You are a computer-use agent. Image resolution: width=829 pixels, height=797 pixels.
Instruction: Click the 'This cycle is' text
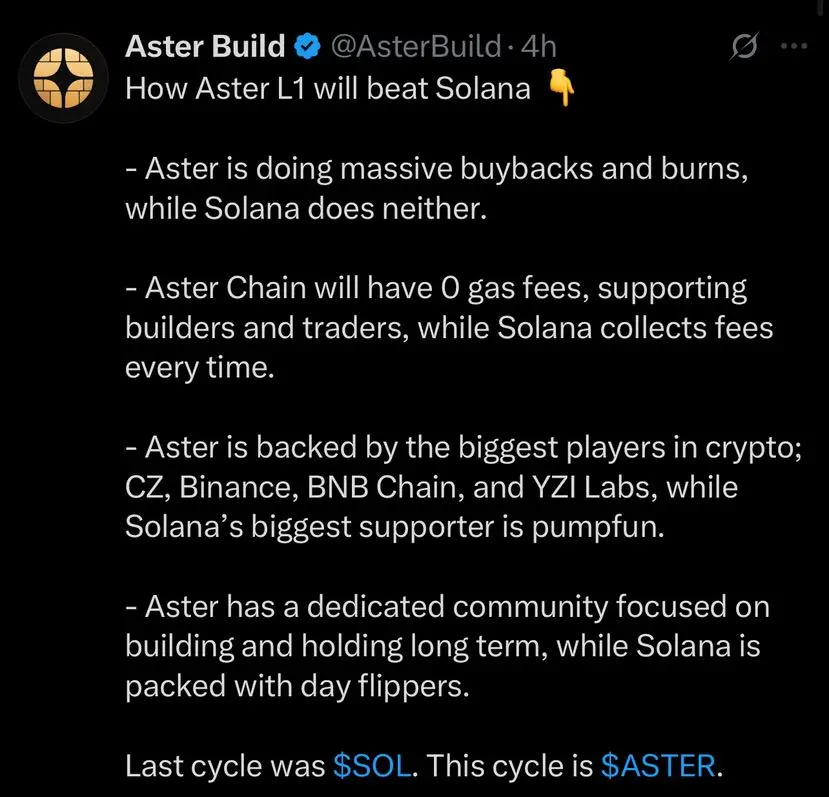point(510,766)
